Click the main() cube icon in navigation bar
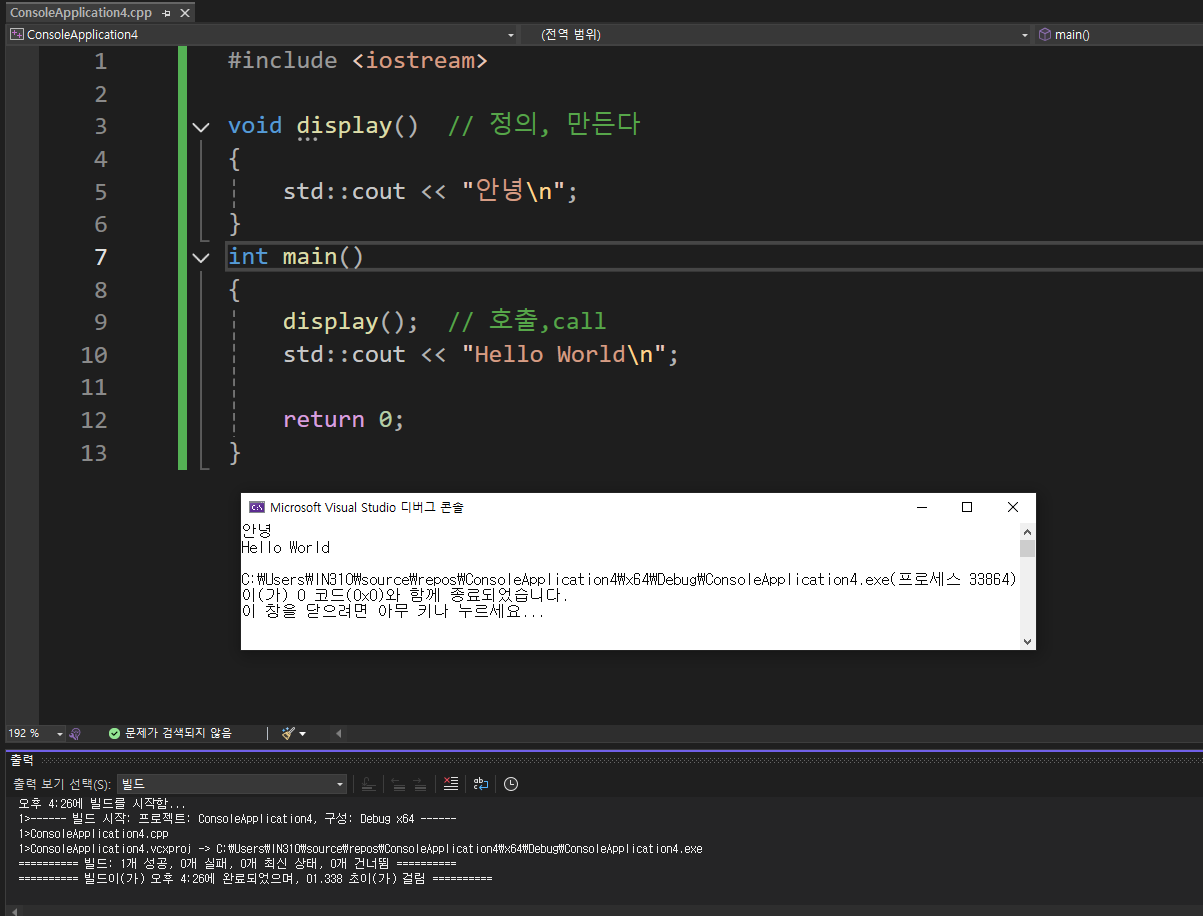The image size is (1203, 916). coord(1045,35)
